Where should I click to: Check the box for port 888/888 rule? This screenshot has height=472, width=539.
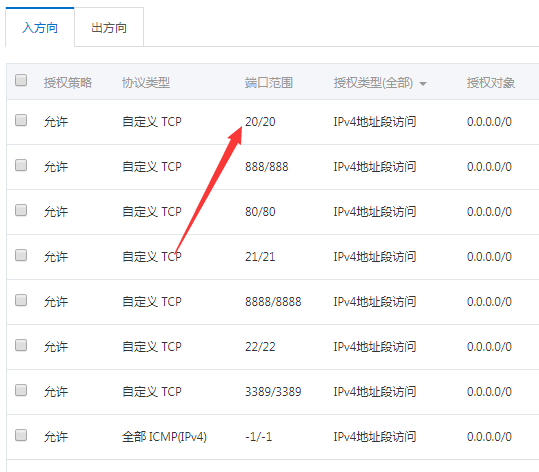coord(21,165)
